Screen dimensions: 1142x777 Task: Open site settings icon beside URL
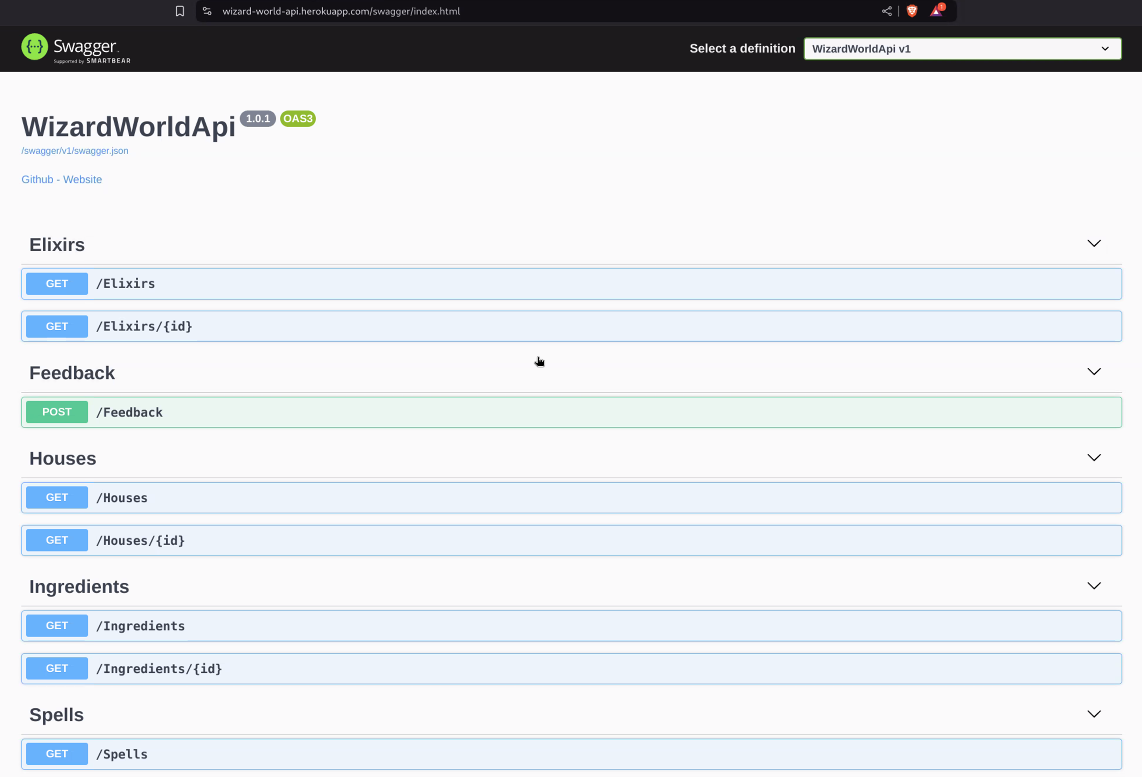208,11
